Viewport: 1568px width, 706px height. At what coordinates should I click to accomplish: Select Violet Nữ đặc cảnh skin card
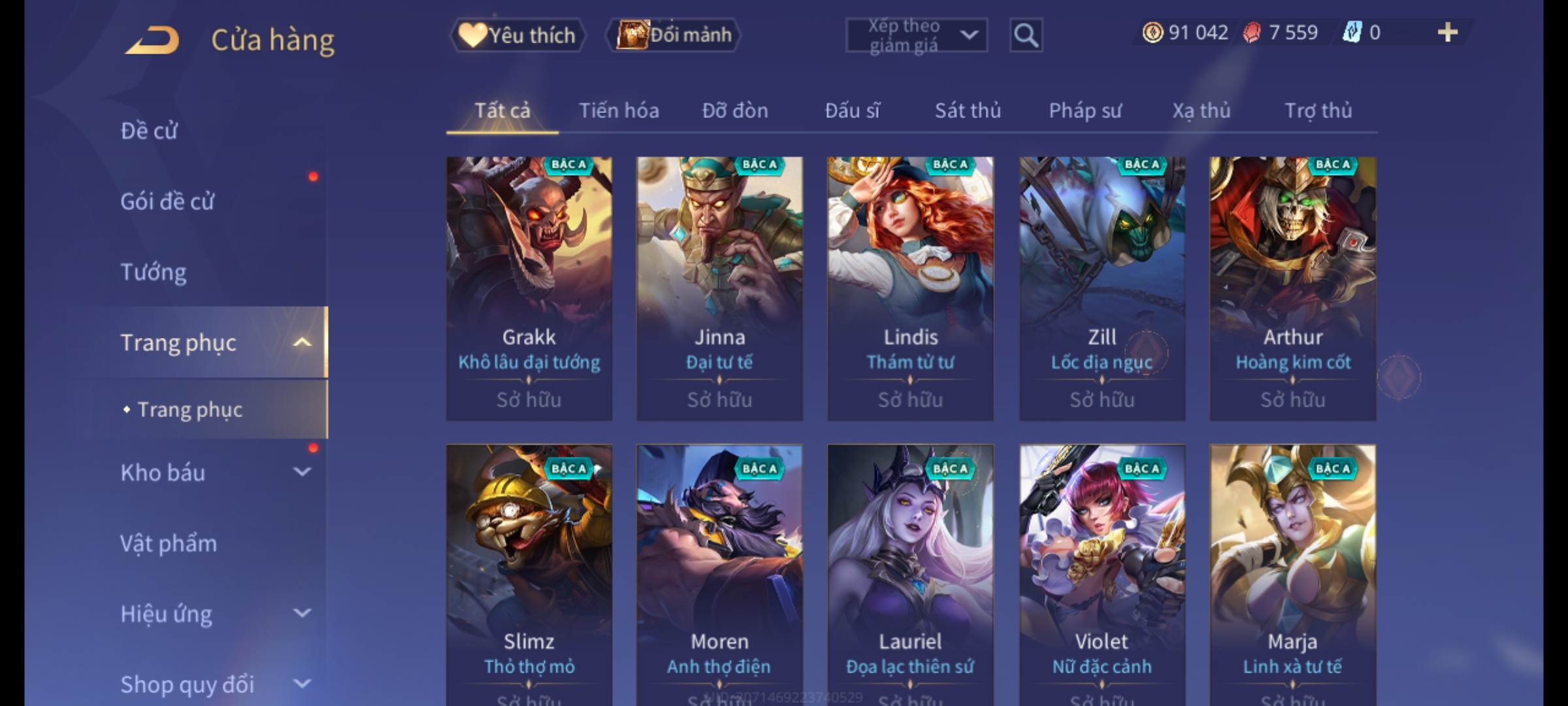pyautogui.click(x=1102, y=575)
